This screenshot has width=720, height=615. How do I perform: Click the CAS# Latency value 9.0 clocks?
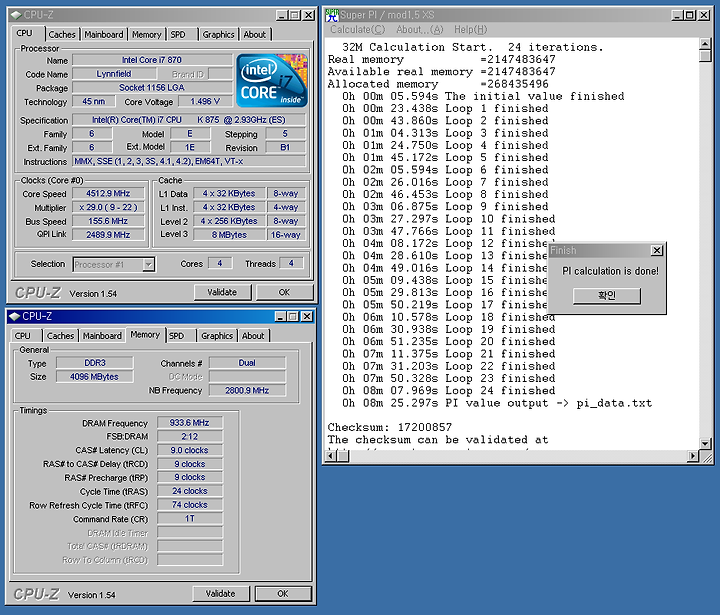pos(190,450)
